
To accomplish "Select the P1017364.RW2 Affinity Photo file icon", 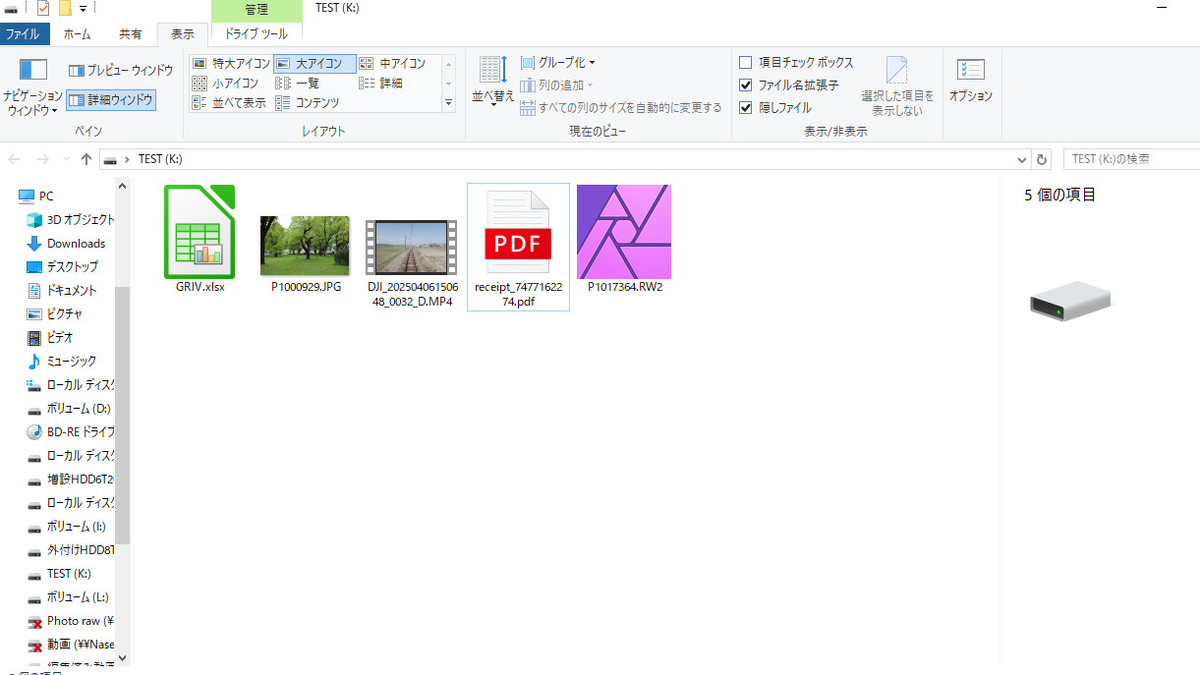I will 624,232.
